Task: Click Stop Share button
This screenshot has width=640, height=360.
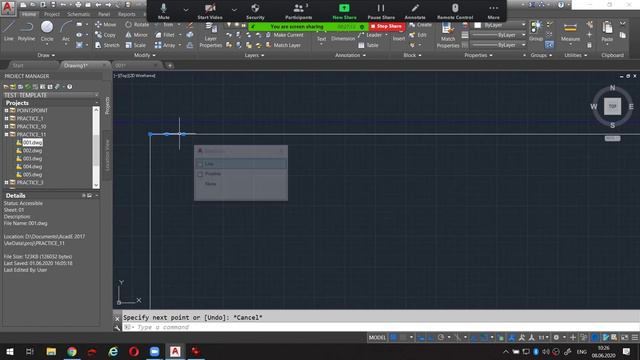Action: (x=387, y=27)
